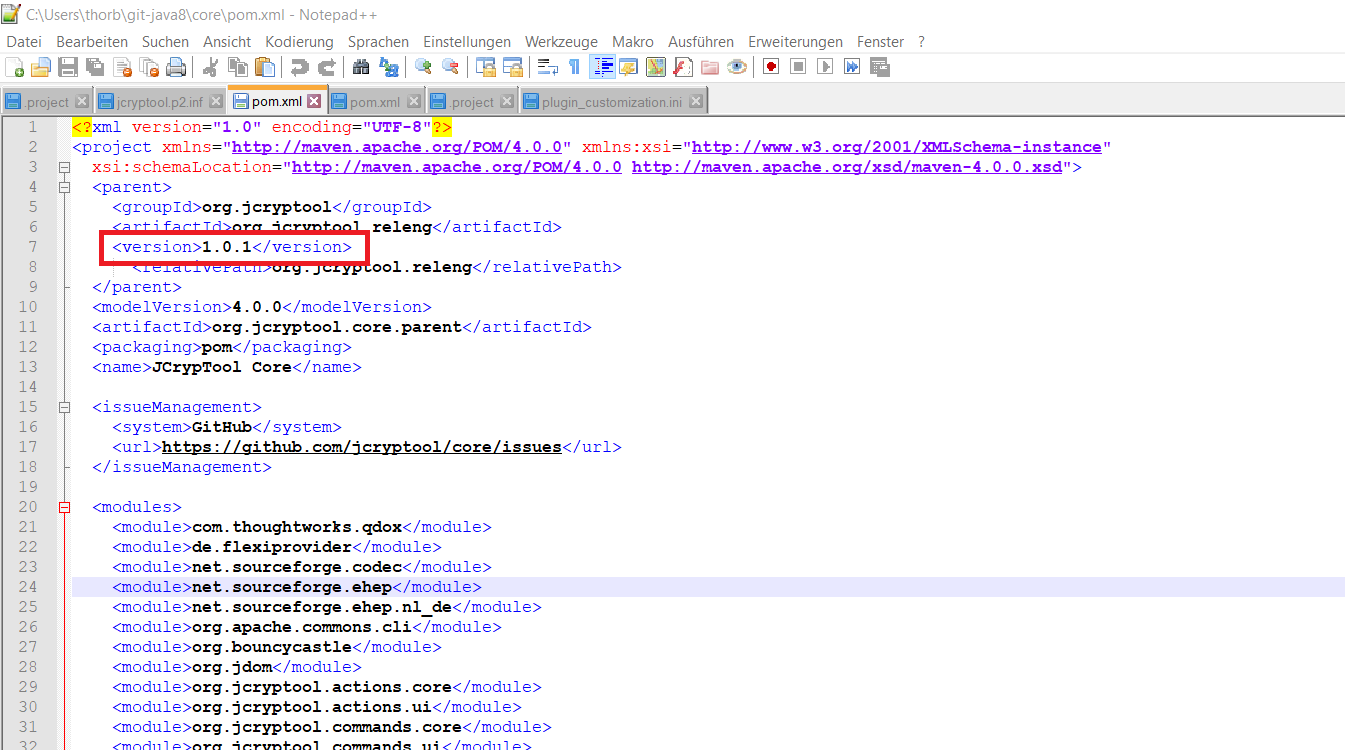Collapse the modules section fold marker

[x=65, y=507]
